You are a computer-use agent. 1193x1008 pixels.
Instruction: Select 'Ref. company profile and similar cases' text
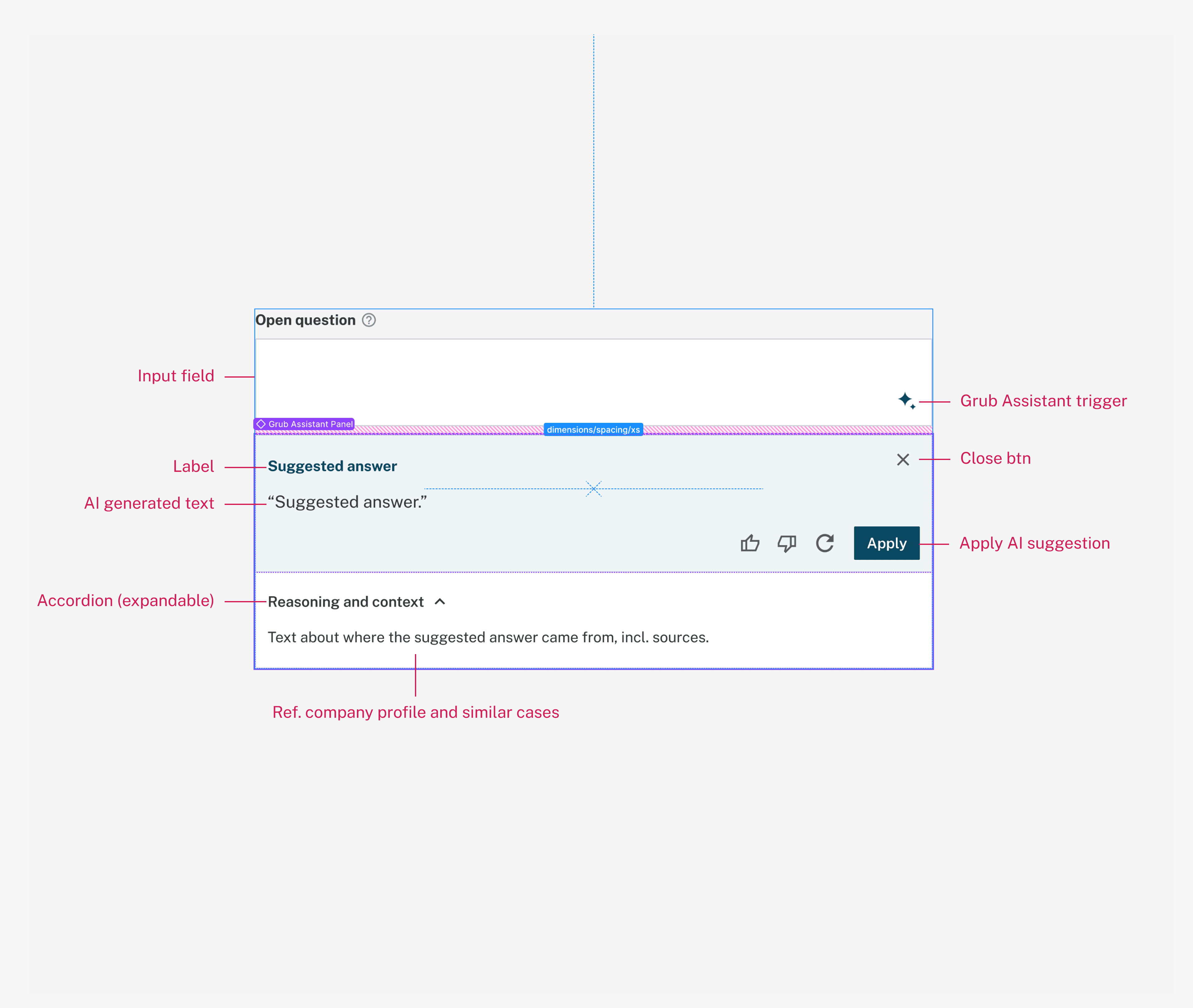pyautogui.click(x=415, y=712)
